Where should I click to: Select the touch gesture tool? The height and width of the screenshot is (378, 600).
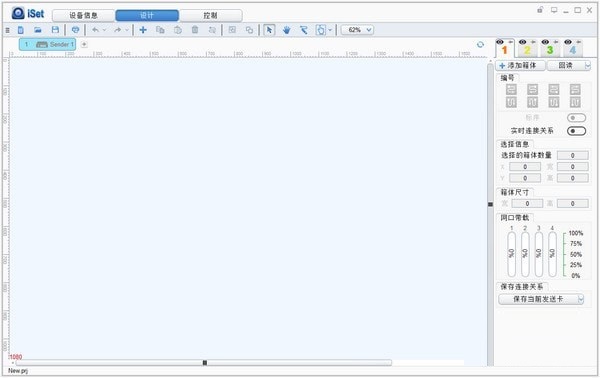[321, 30]
